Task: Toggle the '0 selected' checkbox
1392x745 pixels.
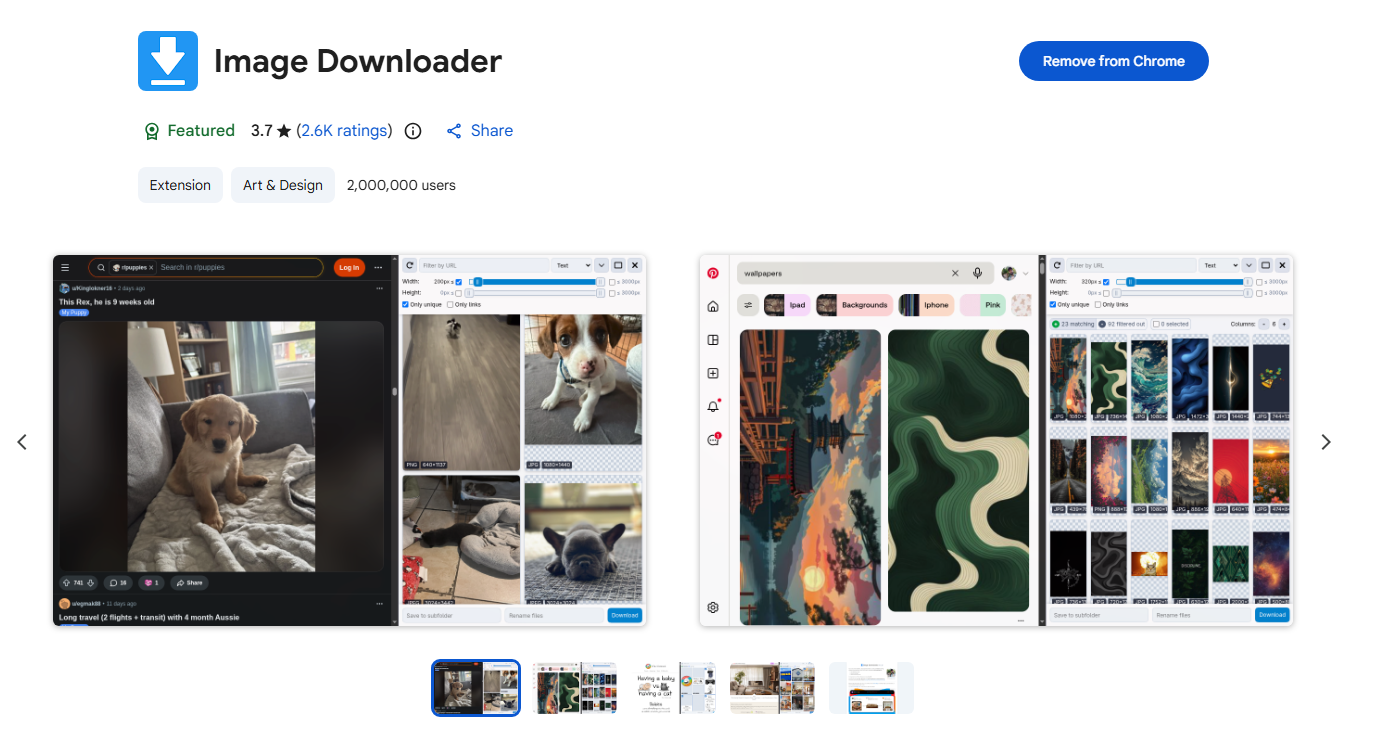Action: (1156, 324)
